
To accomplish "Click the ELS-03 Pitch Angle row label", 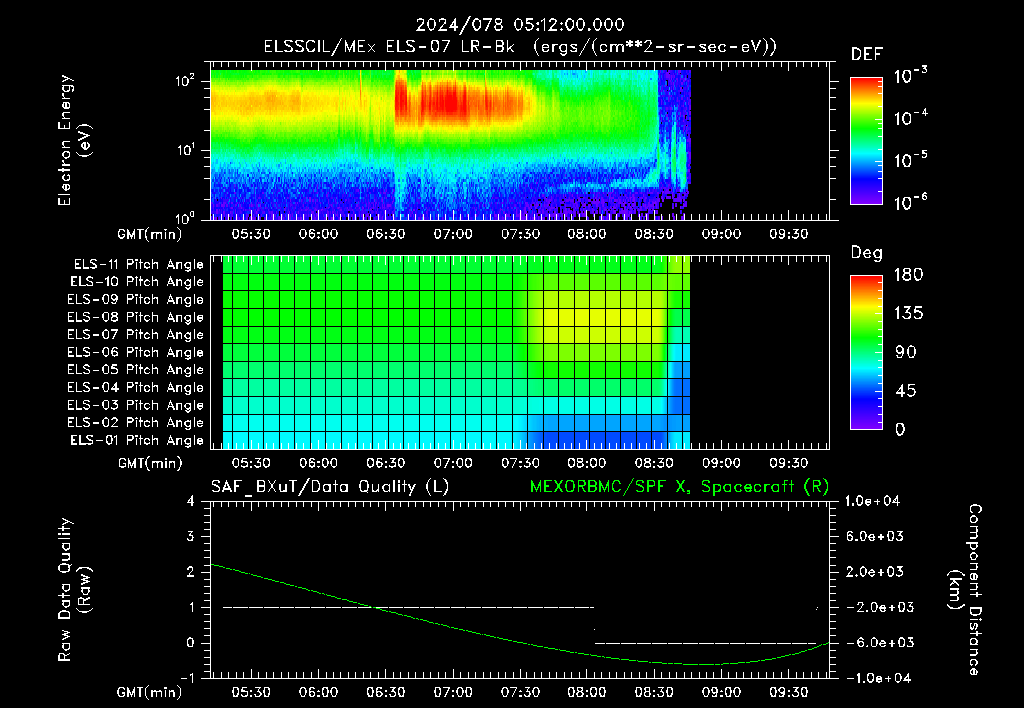I will [136, 405].
